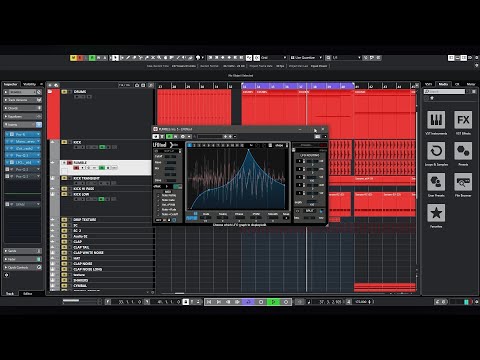Select the Object Selection arrow tool
Viewport: 480px width, 360px height.
(x=115, y=58)
